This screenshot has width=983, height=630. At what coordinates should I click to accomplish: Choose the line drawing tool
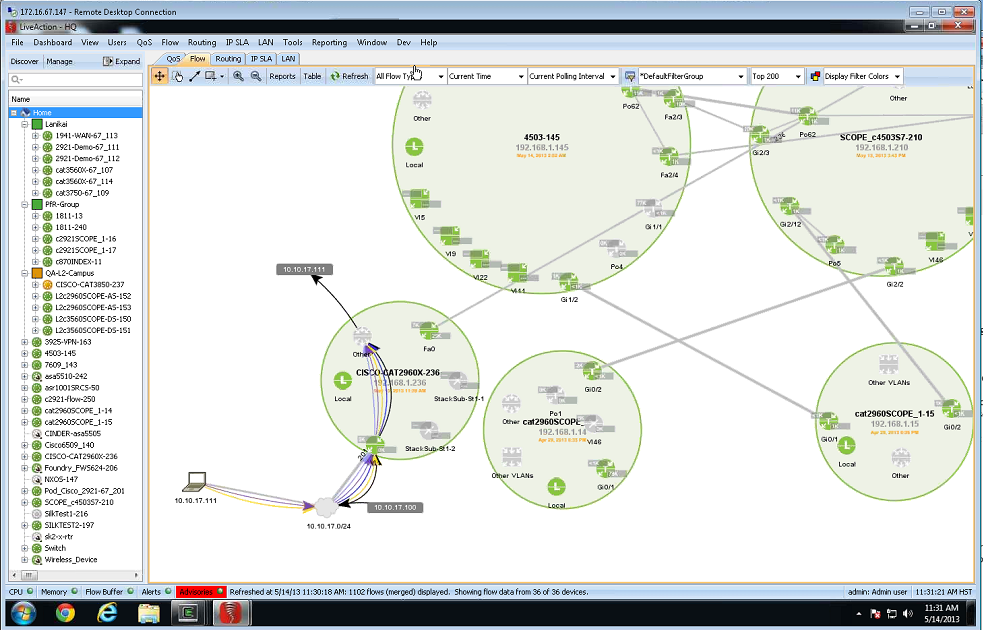194,76
